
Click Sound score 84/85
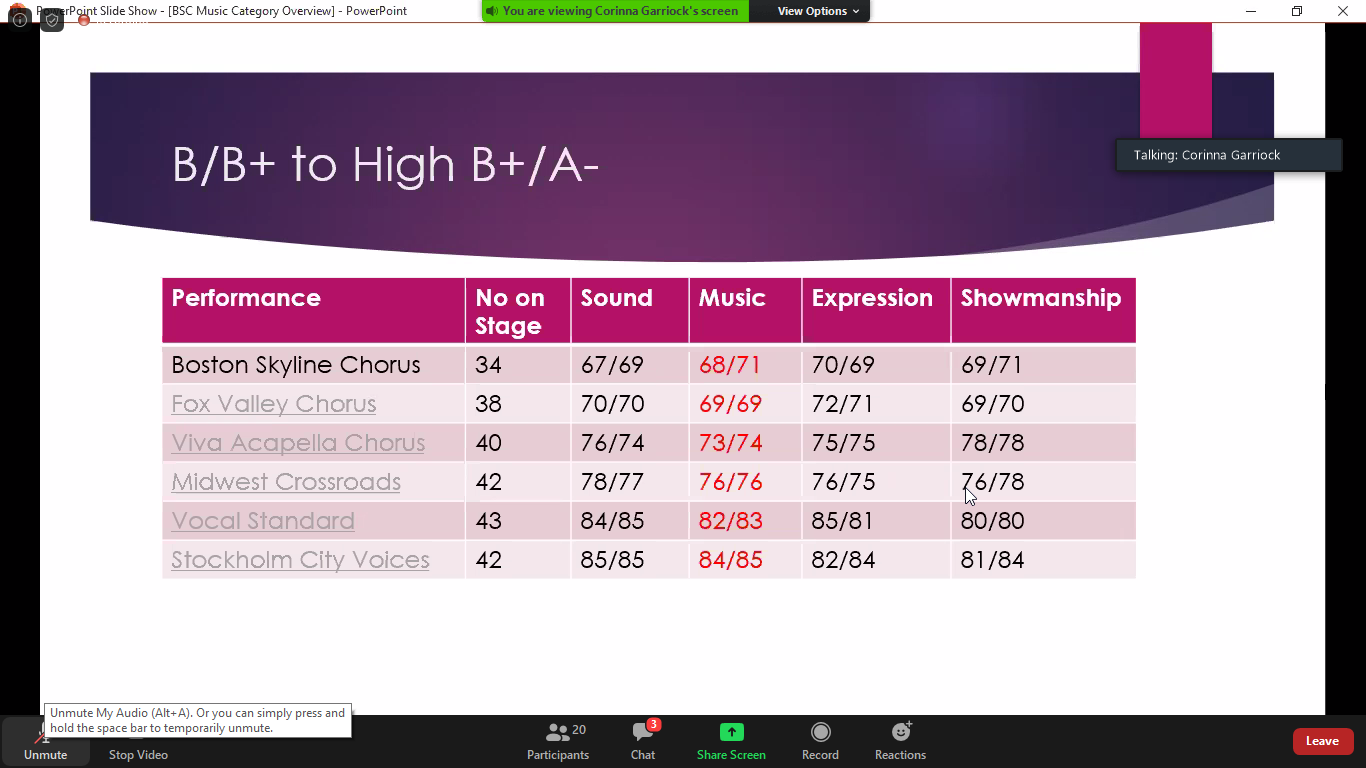(x=612, y=521)
